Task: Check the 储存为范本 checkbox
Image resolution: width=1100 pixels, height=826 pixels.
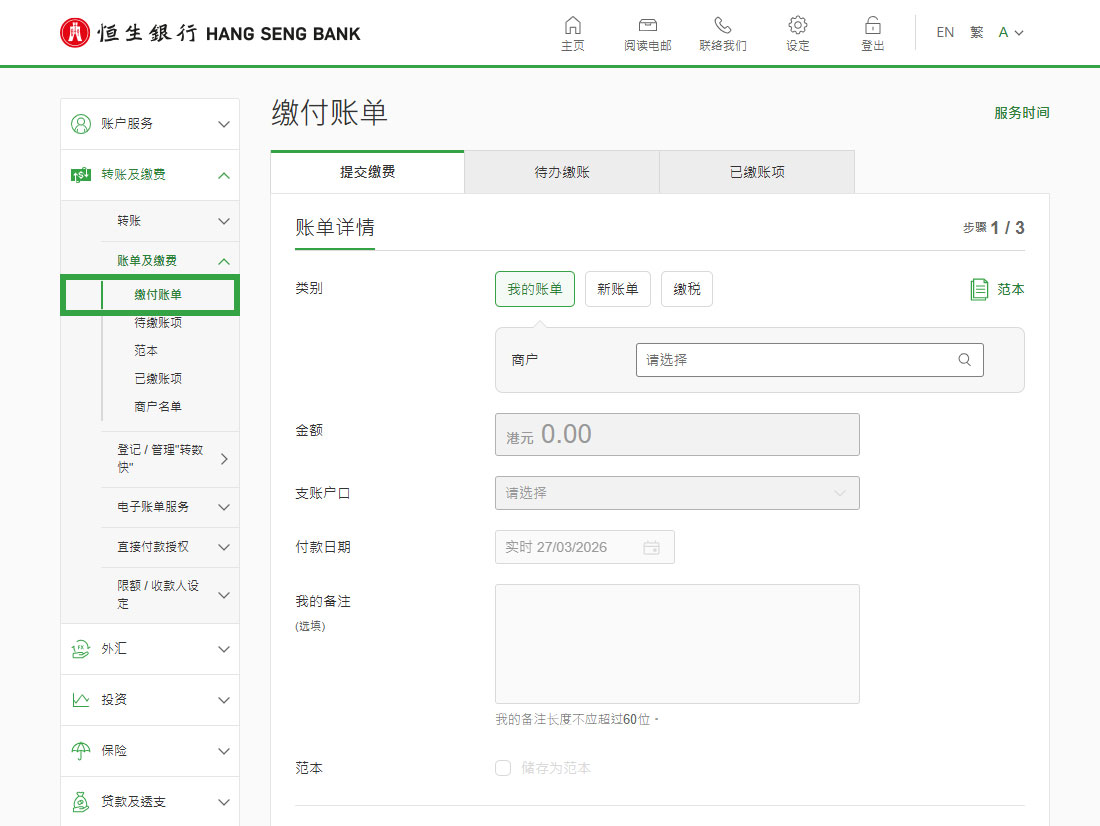Action: click(x=503, y=768)
